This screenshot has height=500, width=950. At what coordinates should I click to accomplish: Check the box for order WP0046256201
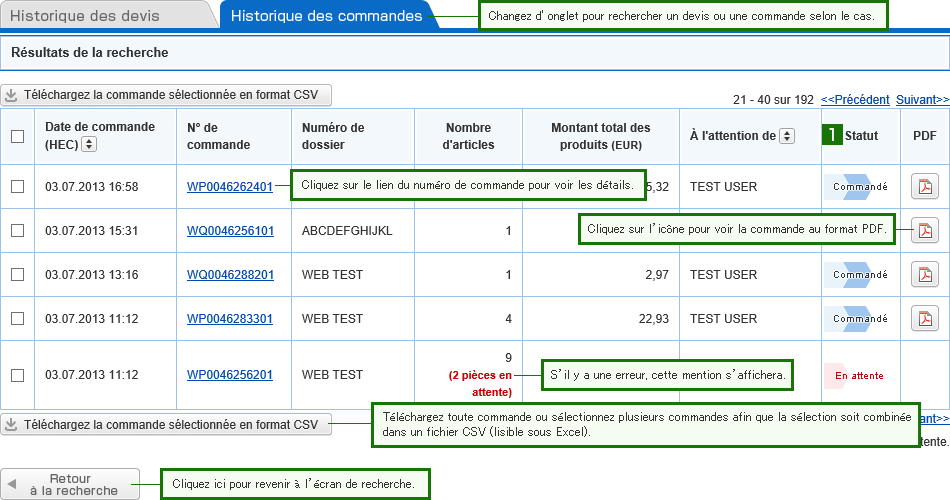click(x=18, y=375)
